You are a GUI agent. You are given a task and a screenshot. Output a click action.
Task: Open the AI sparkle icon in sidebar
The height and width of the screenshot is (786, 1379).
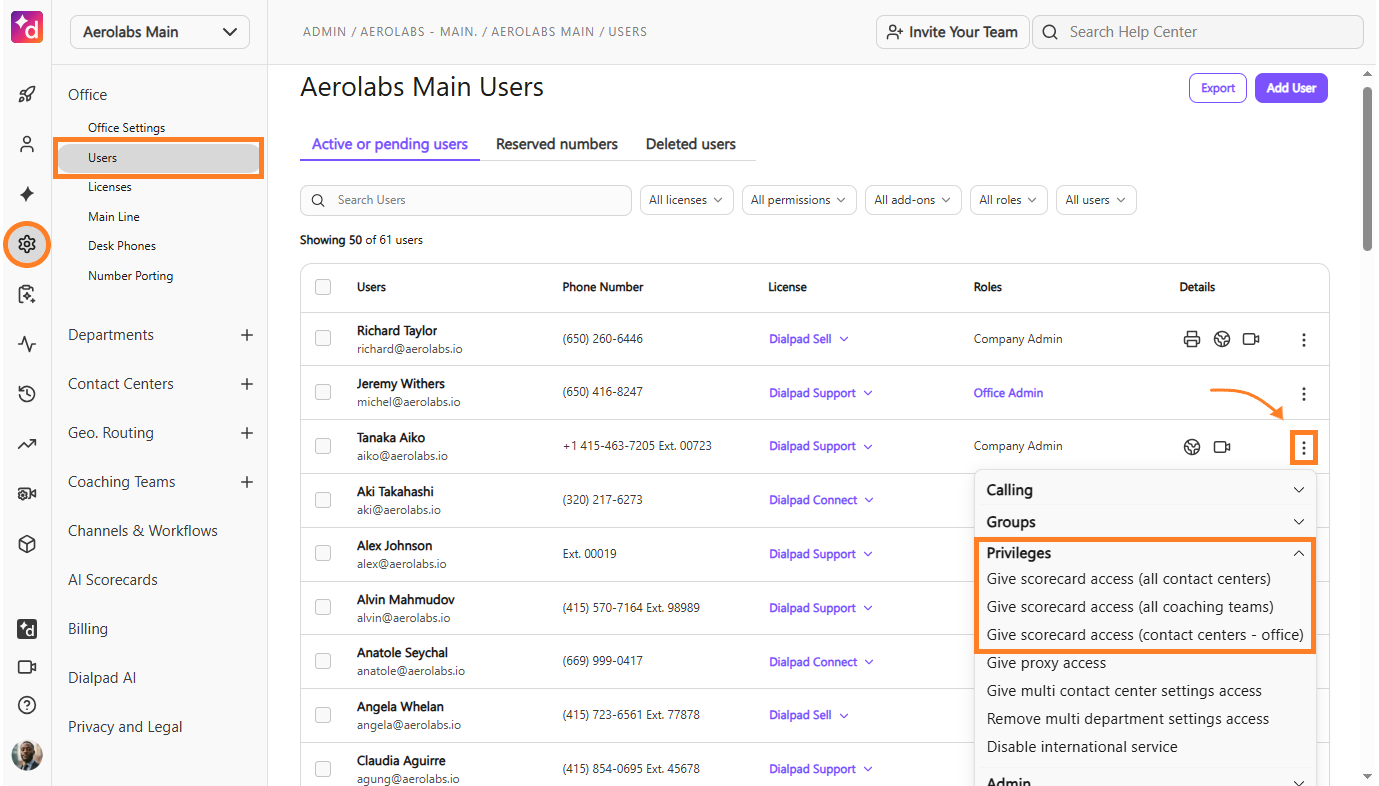pyautogui.click(x=27, y=194)
